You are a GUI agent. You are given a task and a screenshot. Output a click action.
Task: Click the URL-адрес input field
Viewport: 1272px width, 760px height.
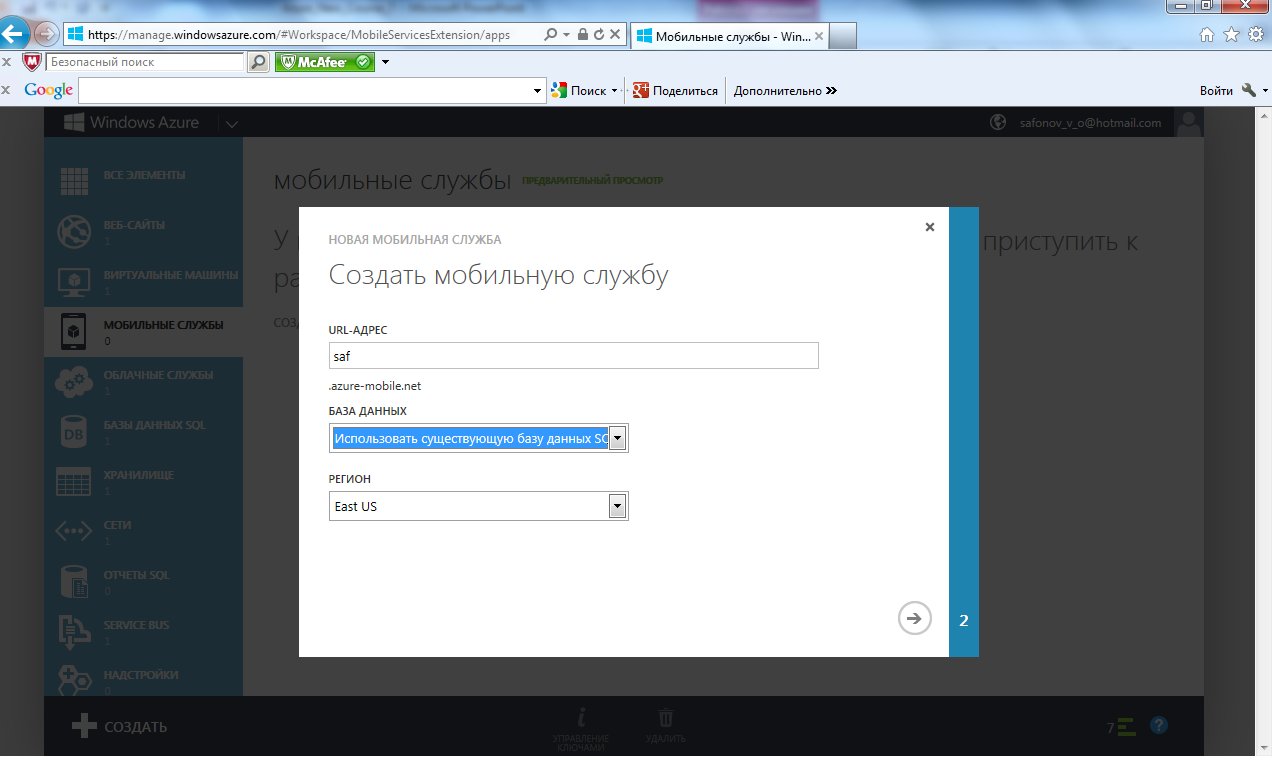pyautogui.click(x=574, y=356)
